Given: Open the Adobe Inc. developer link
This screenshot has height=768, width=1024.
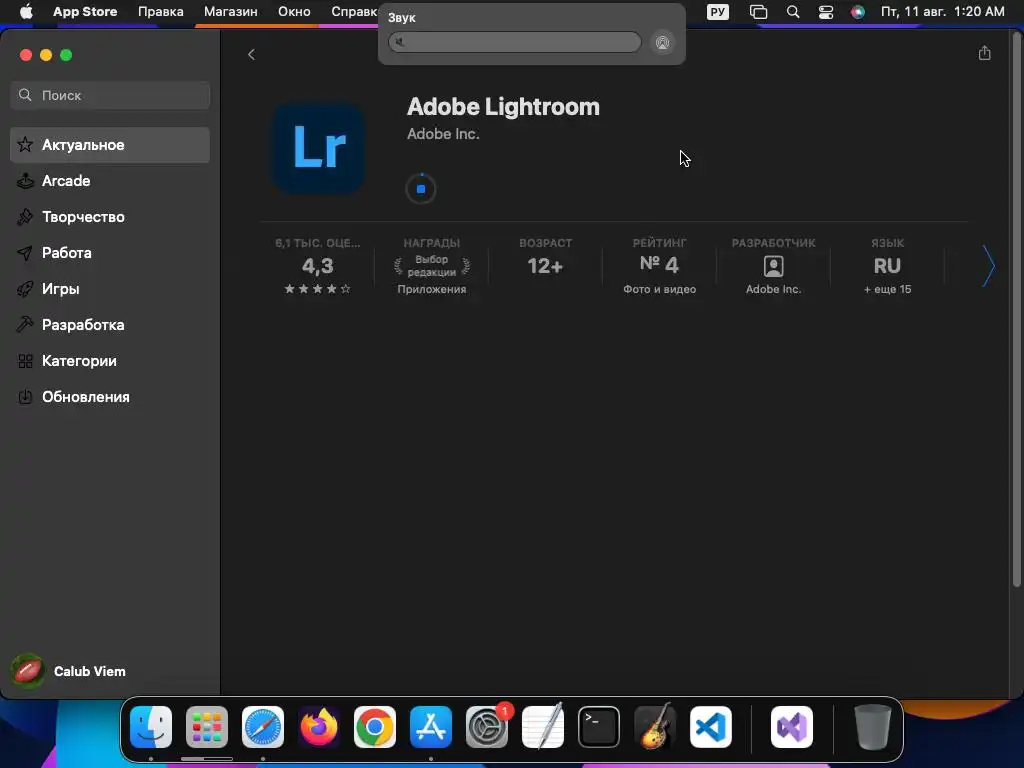Looking at the screenshot, I should [x=443, y=134].
